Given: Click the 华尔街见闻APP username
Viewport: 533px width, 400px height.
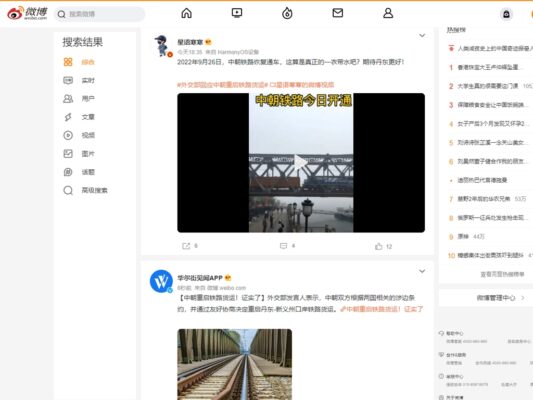Looking at the screenshot, I should 200,278.
